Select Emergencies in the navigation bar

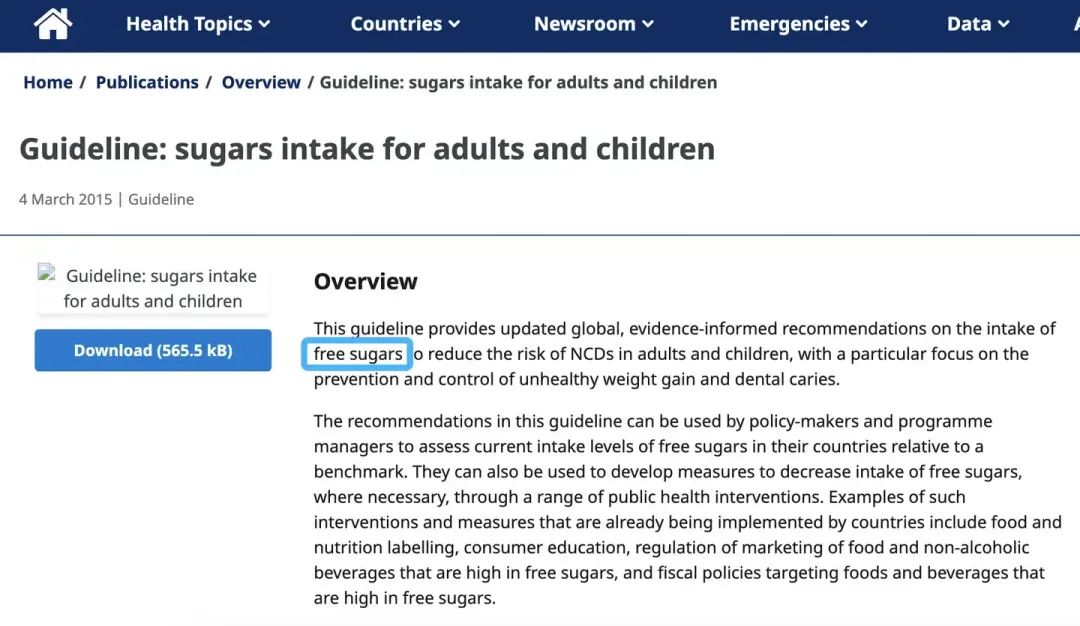[798, 24]
